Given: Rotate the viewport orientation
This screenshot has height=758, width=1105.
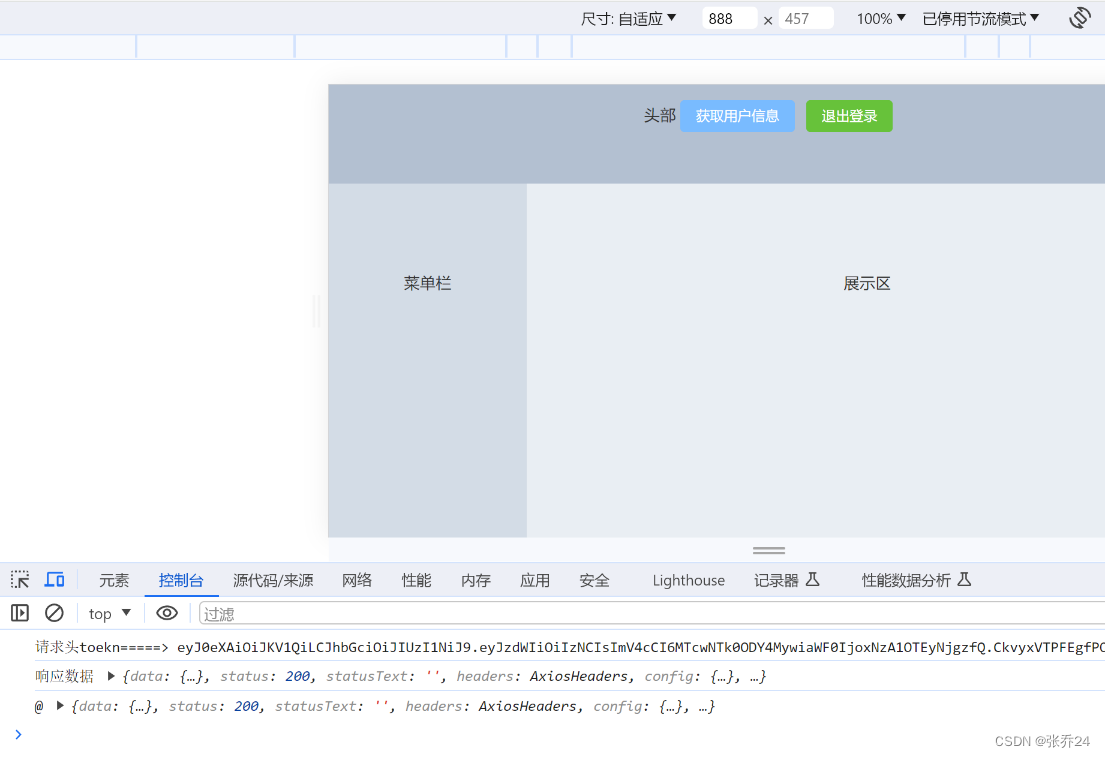Looking at the screenshot, I should click(1079, 17).
